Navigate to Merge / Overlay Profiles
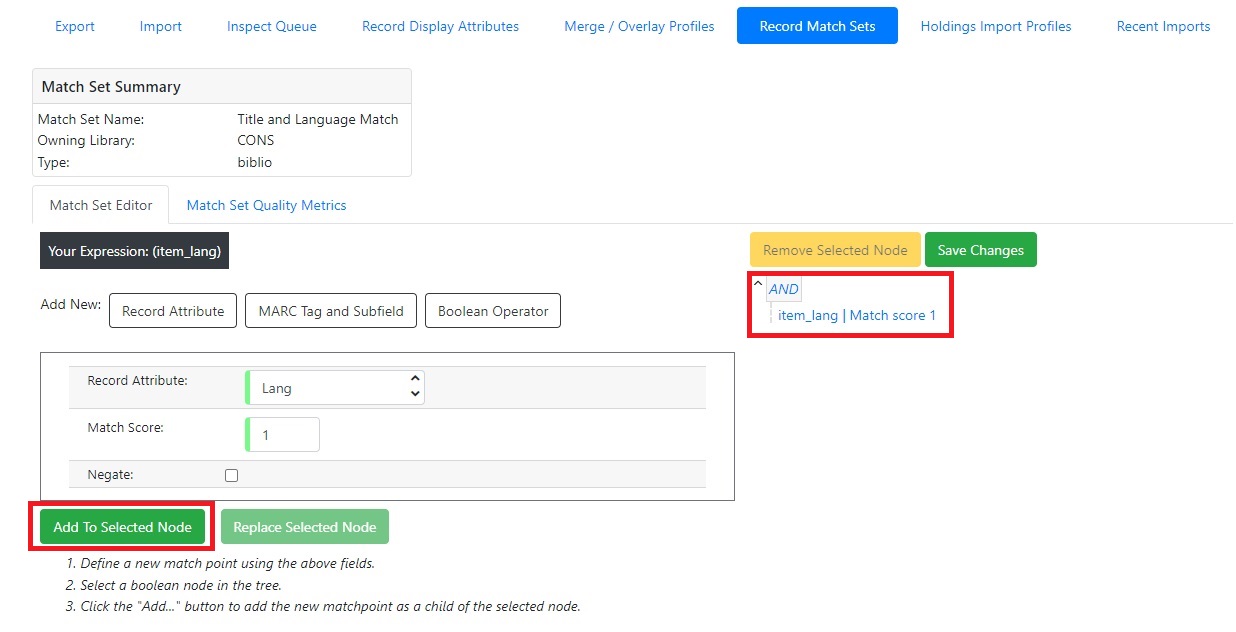 [x=639, y=26]
